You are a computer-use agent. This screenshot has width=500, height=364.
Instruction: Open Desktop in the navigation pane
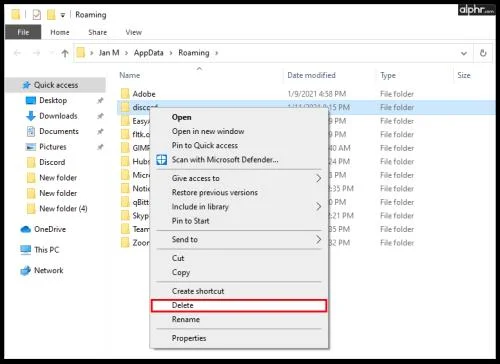click(x=53, y=100)
